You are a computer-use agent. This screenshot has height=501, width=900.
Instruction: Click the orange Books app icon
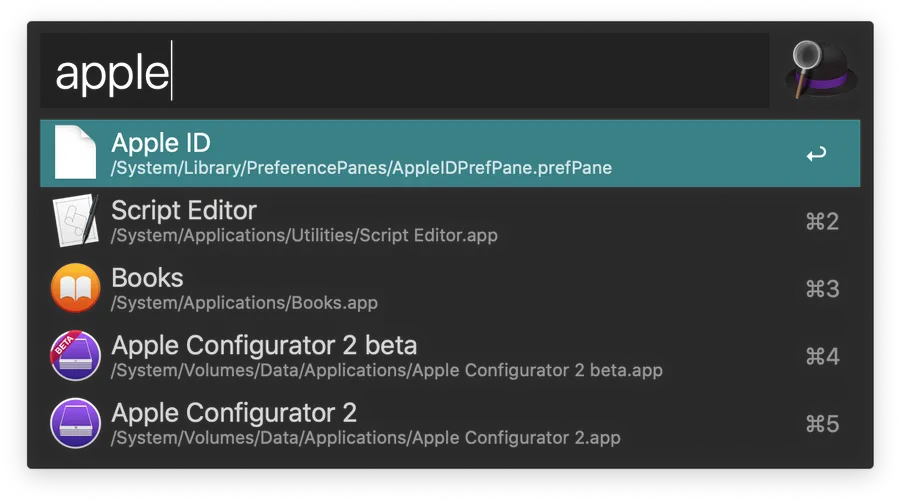(75, 289)
